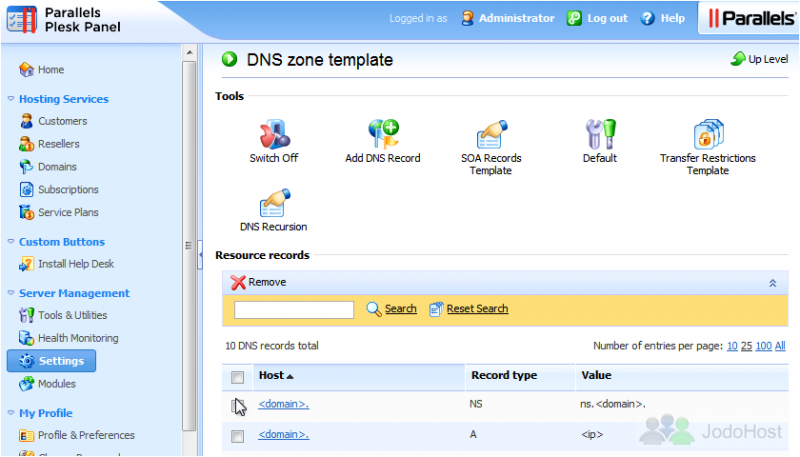Collapse the Server Management section
Viewport: 800px width, 457px height.
[x=11, y=293]
